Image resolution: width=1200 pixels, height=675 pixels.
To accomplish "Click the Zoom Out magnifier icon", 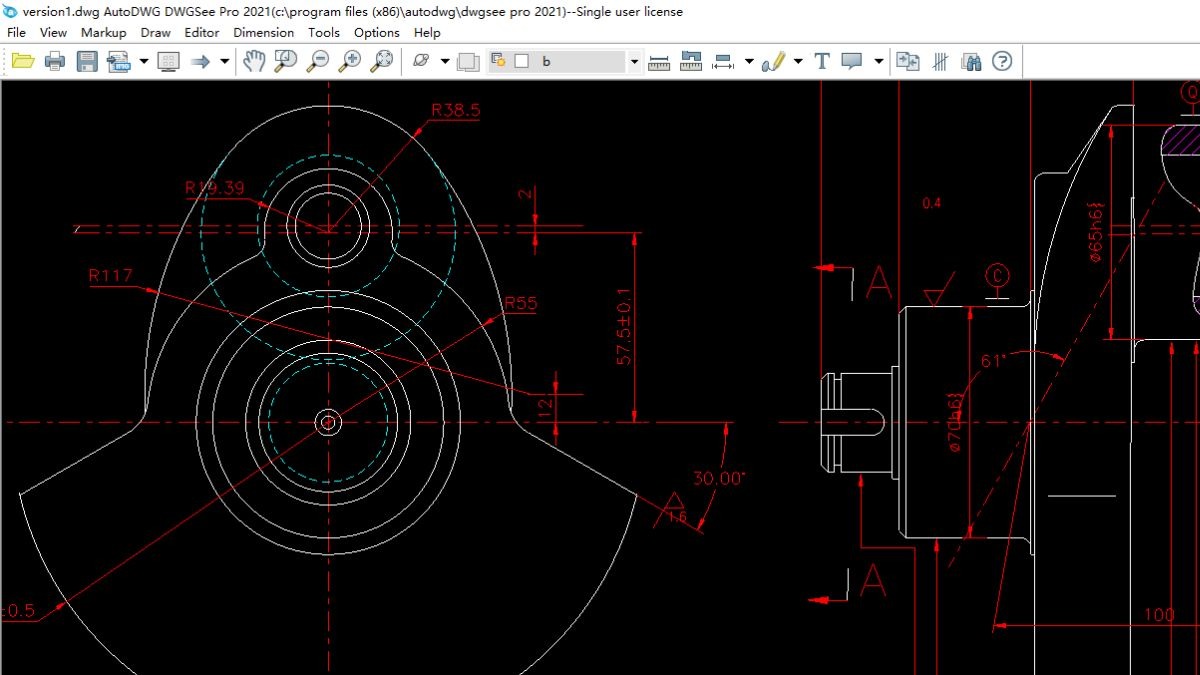I will pos(317,61).
